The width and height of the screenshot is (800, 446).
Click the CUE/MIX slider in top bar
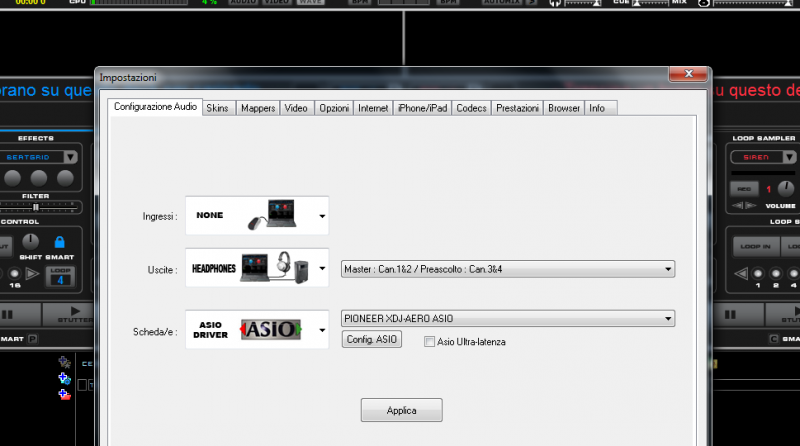coord(651,3)
